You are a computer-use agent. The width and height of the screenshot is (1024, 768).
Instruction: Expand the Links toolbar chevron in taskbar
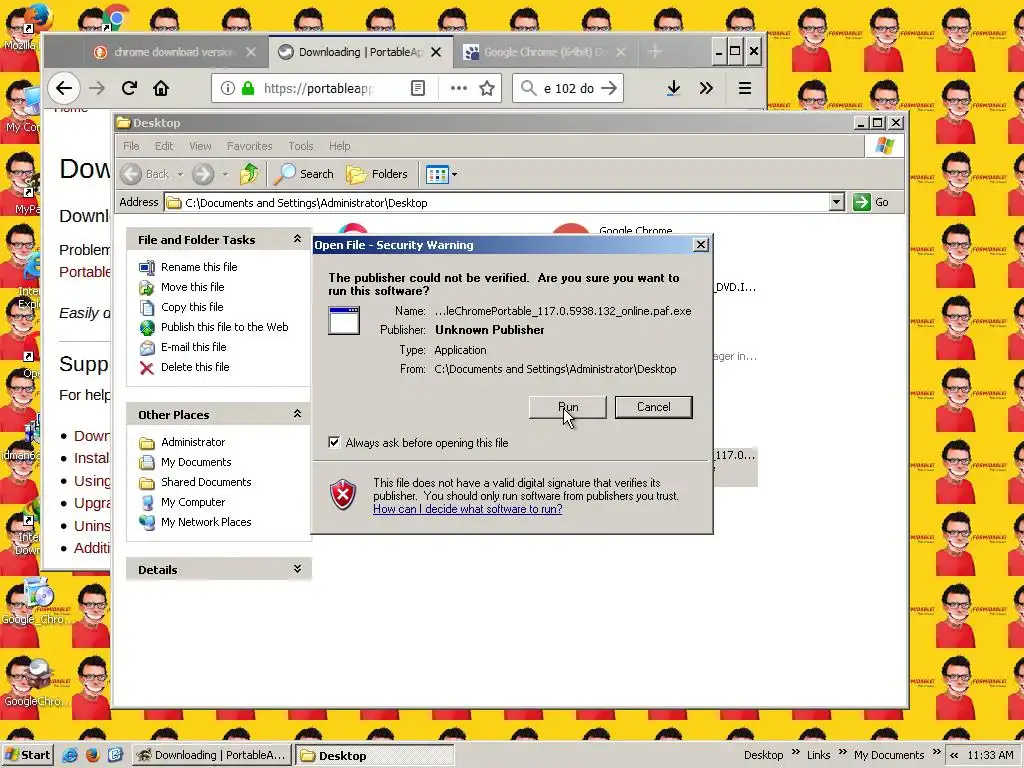point(842,752)
